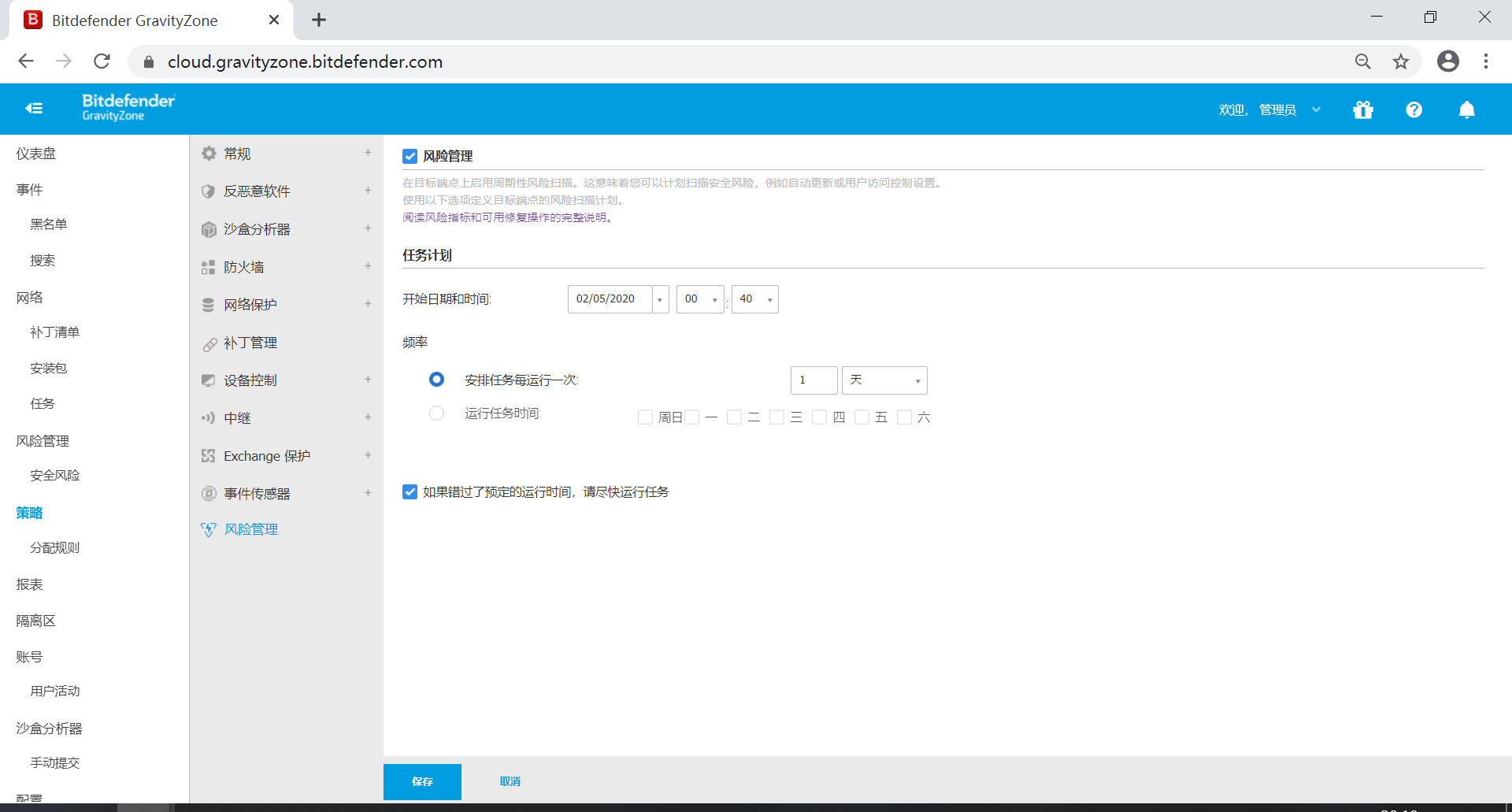Expand the 防火墙 section plus sign

coord(368,266)
